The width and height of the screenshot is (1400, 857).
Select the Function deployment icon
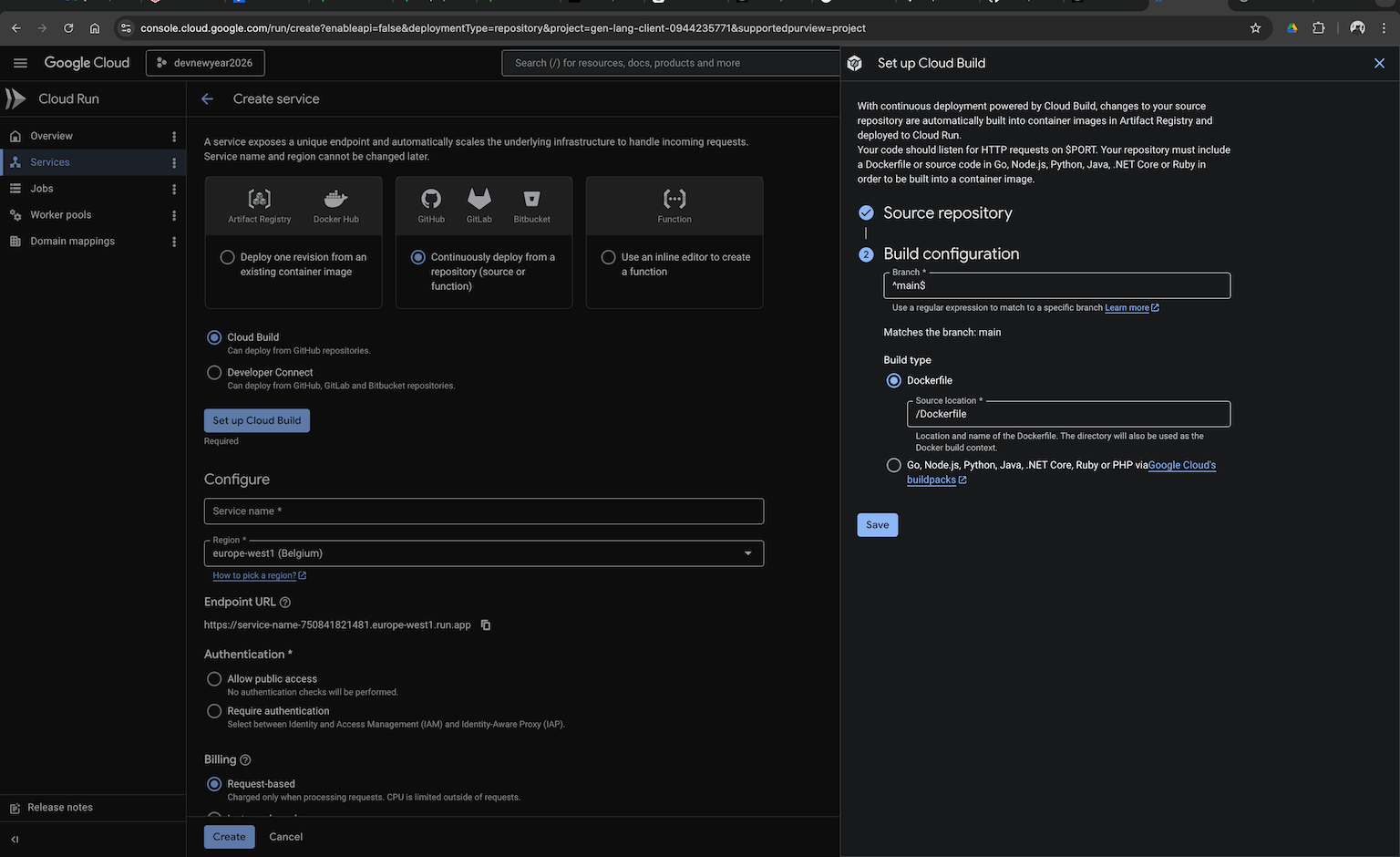(674, 199)
